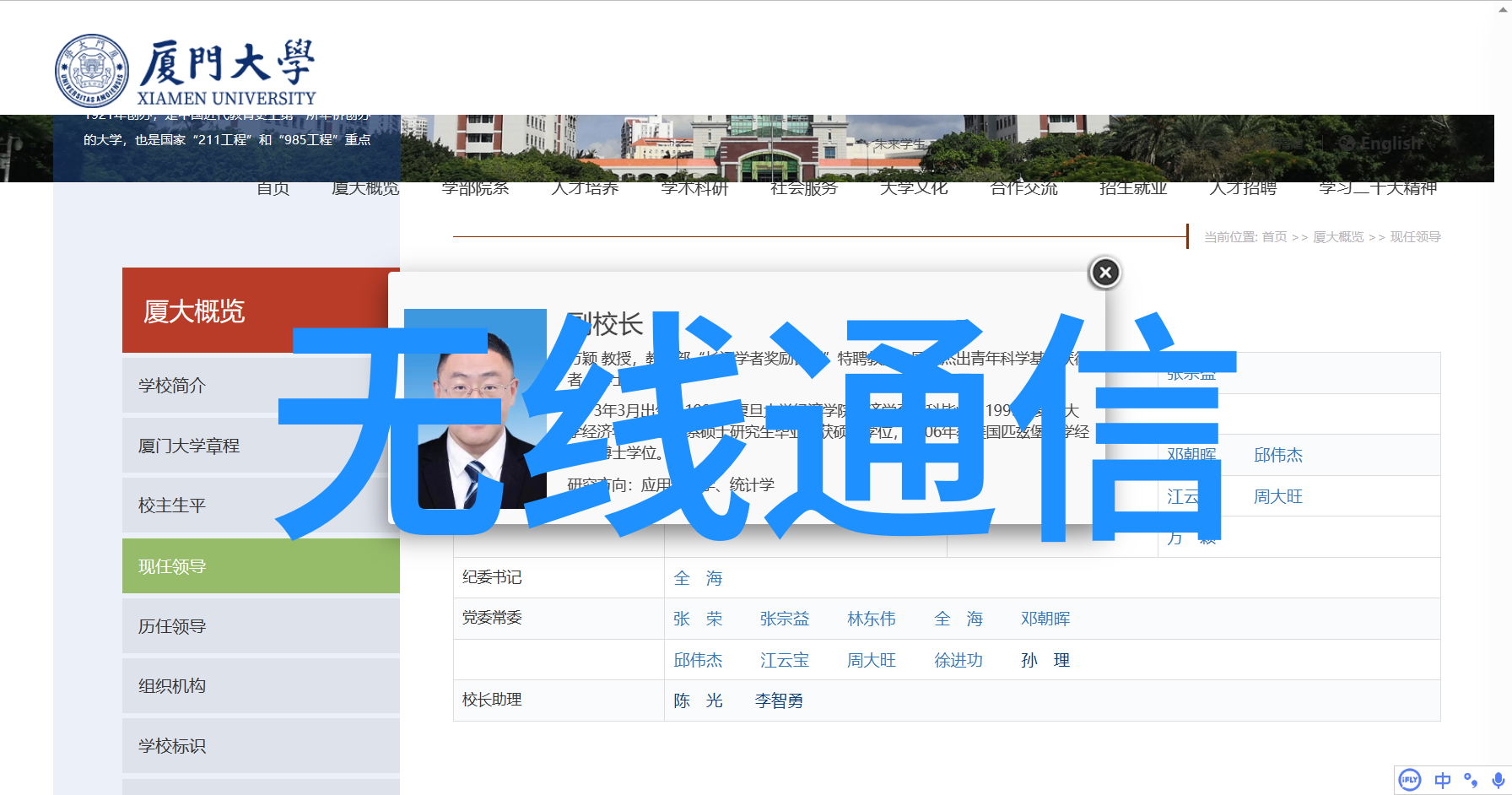Open the 社会服务 navigation menu
Screen dimensions: 1512x795
804,188
